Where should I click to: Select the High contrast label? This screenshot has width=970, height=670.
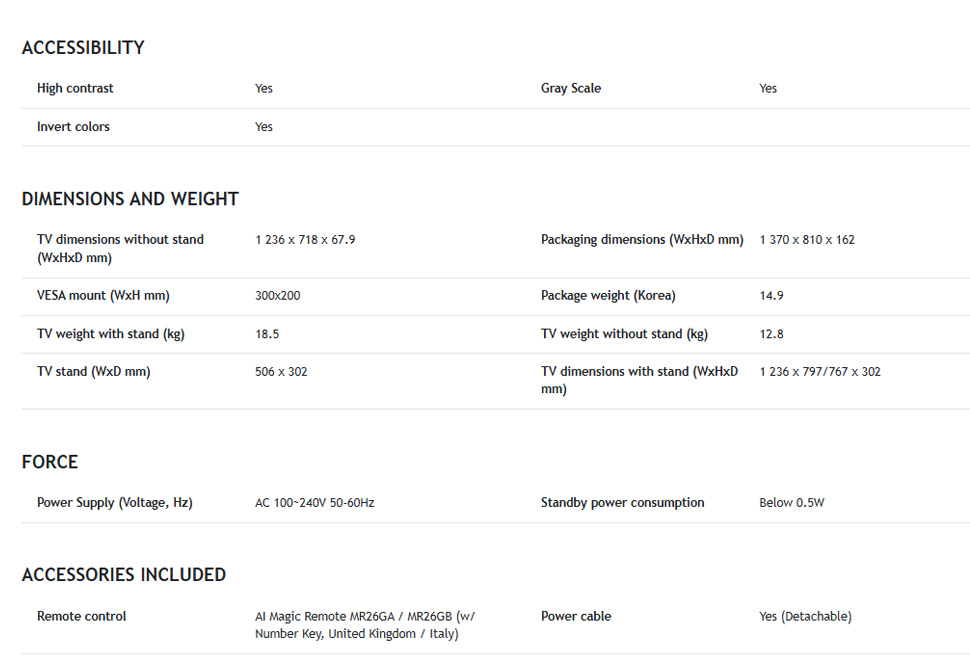(x=75, y=88)
